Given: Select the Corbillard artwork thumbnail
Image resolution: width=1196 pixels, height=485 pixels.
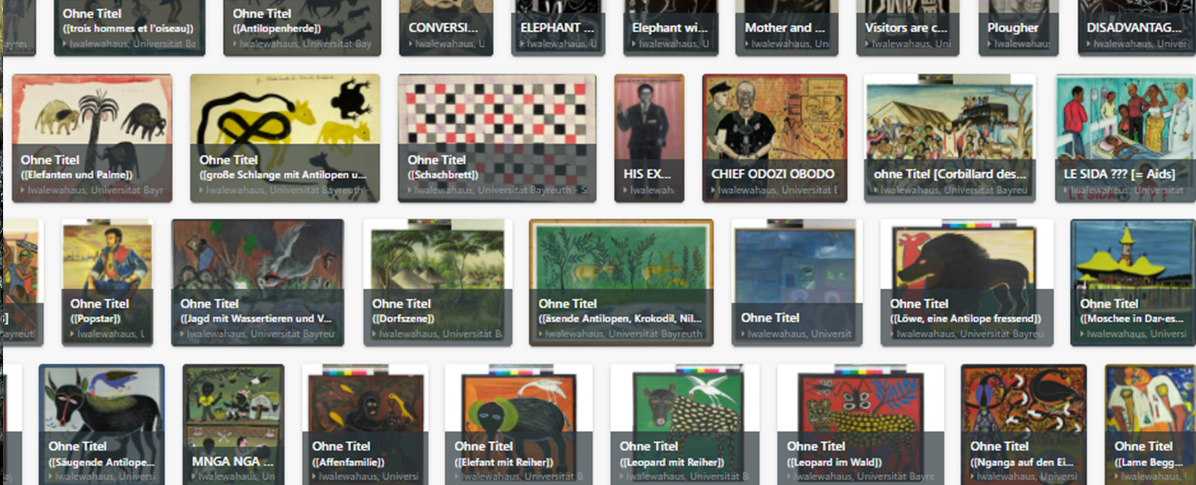Looking at the screenshot, I should pyautogui.click(x=950, y=138).
